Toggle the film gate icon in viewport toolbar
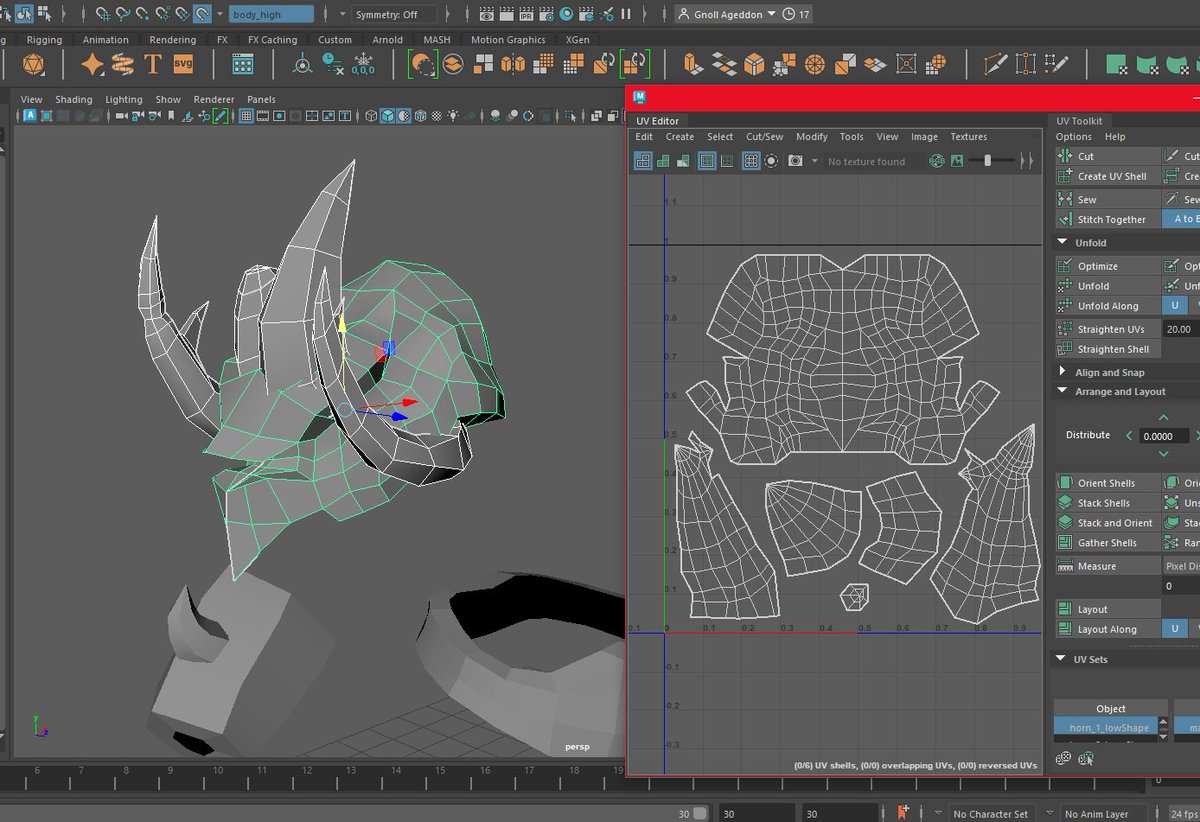The width and height of the screenshot is (1200, 822). 262,115
